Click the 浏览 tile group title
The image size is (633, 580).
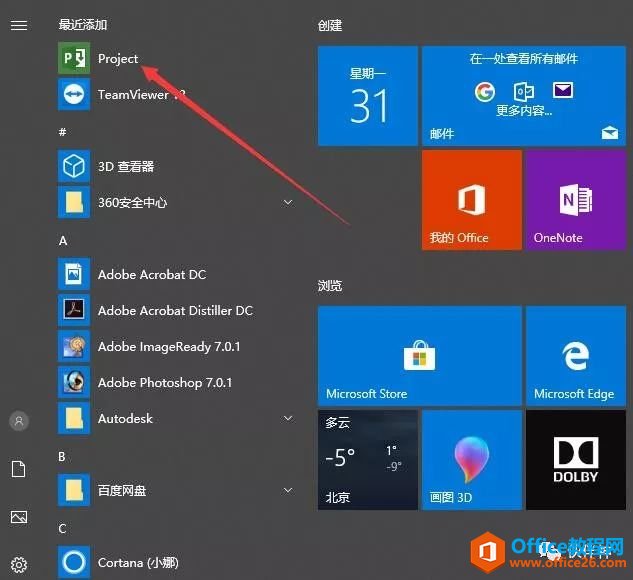point(330,285)
